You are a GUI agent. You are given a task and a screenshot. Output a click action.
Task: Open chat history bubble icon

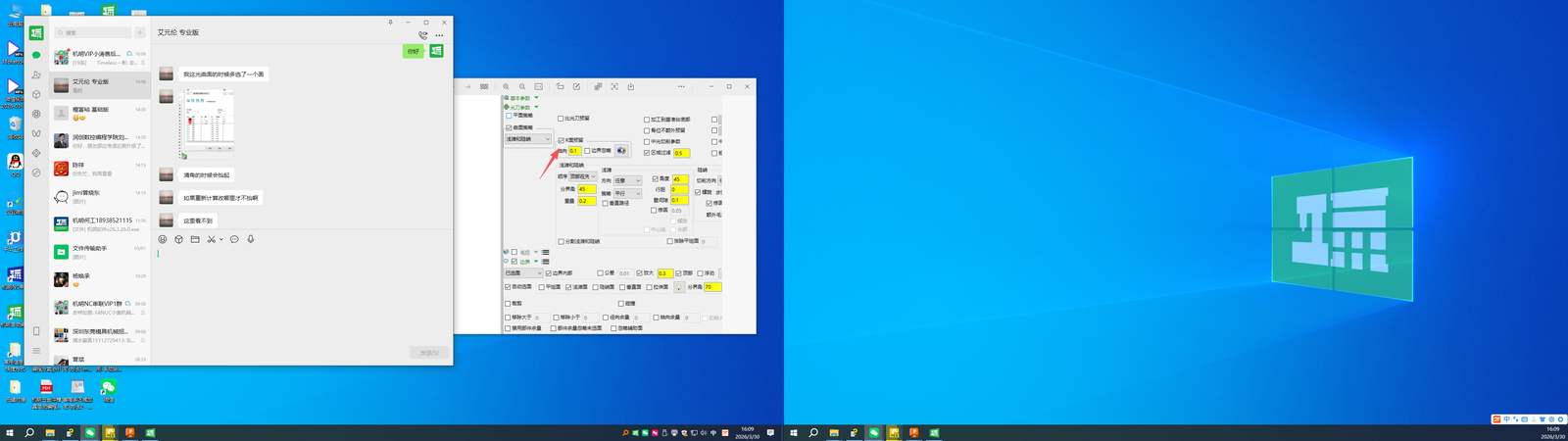pos(234,239)
